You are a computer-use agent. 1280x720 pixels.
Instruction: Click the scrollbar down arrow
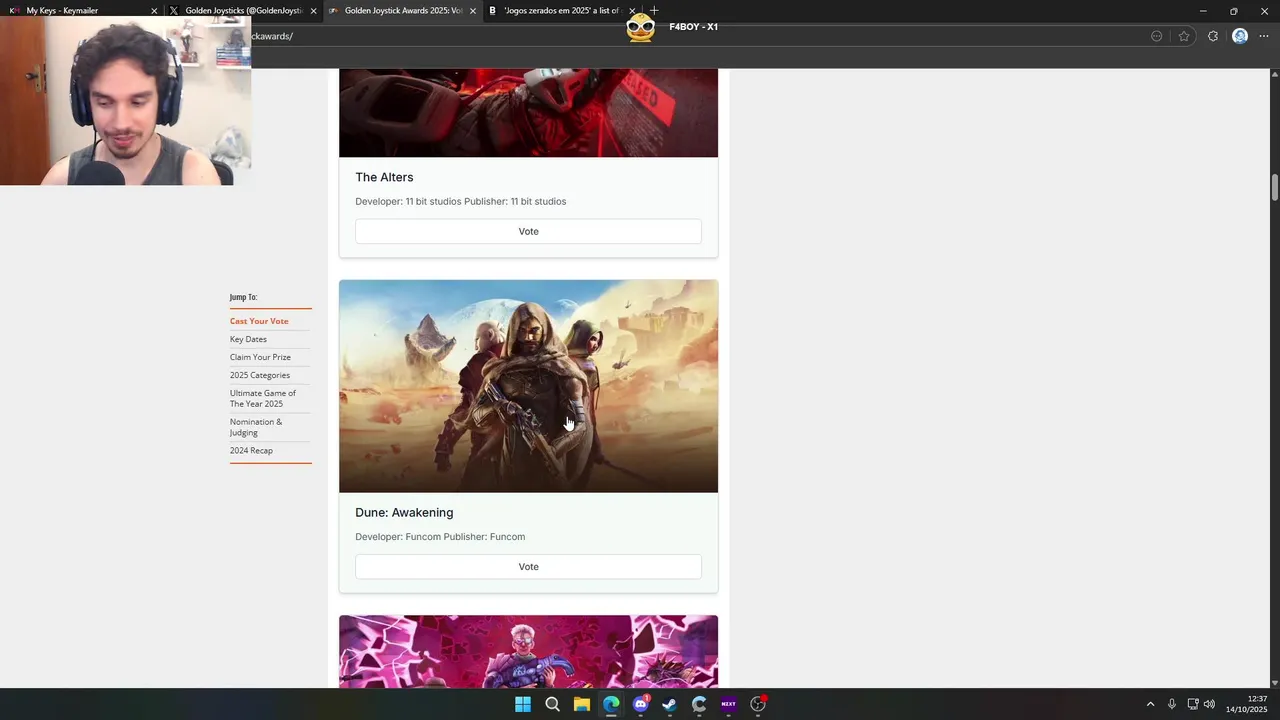pyautogui.click(x=1275, y=682)
